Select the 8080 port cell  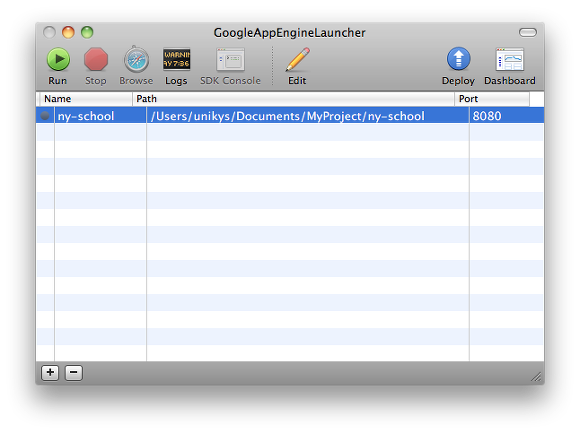point(506,116)
